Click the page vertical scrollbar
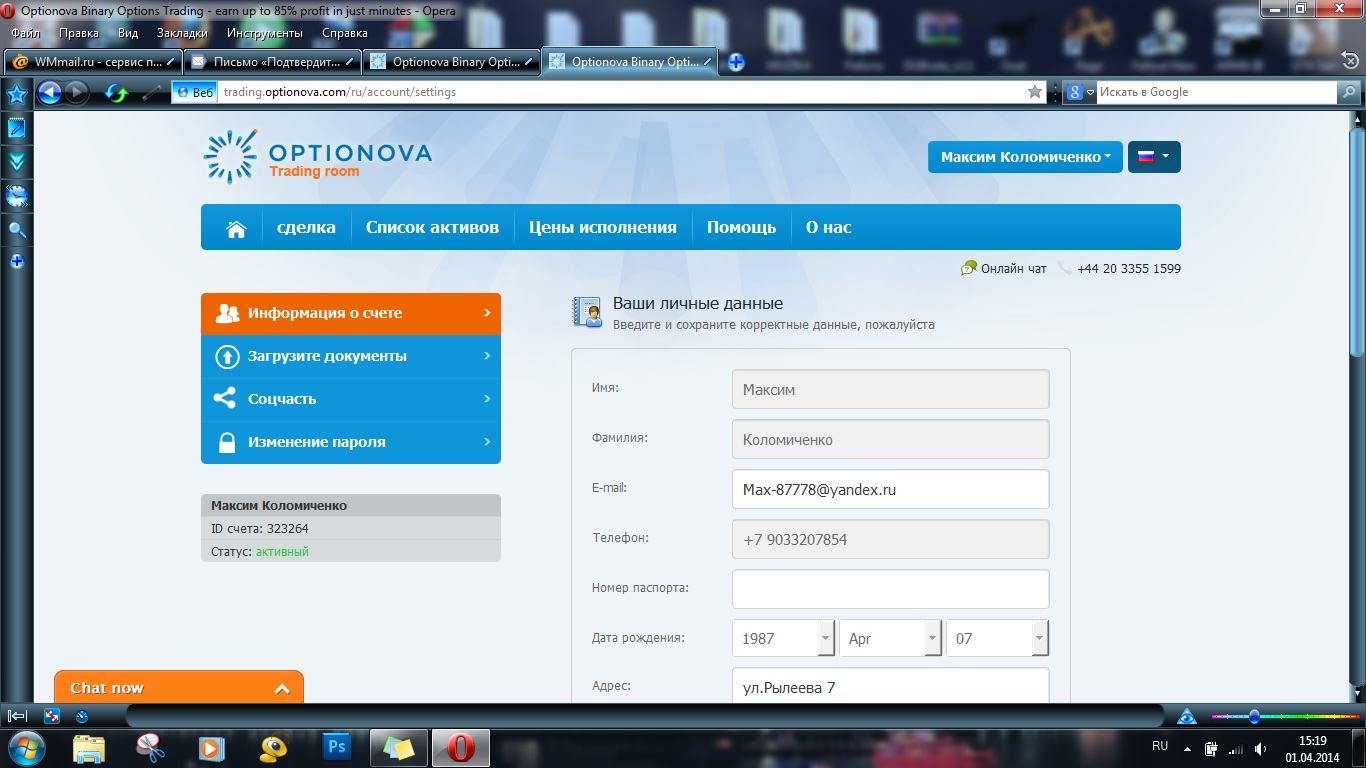 (1357, 240)
